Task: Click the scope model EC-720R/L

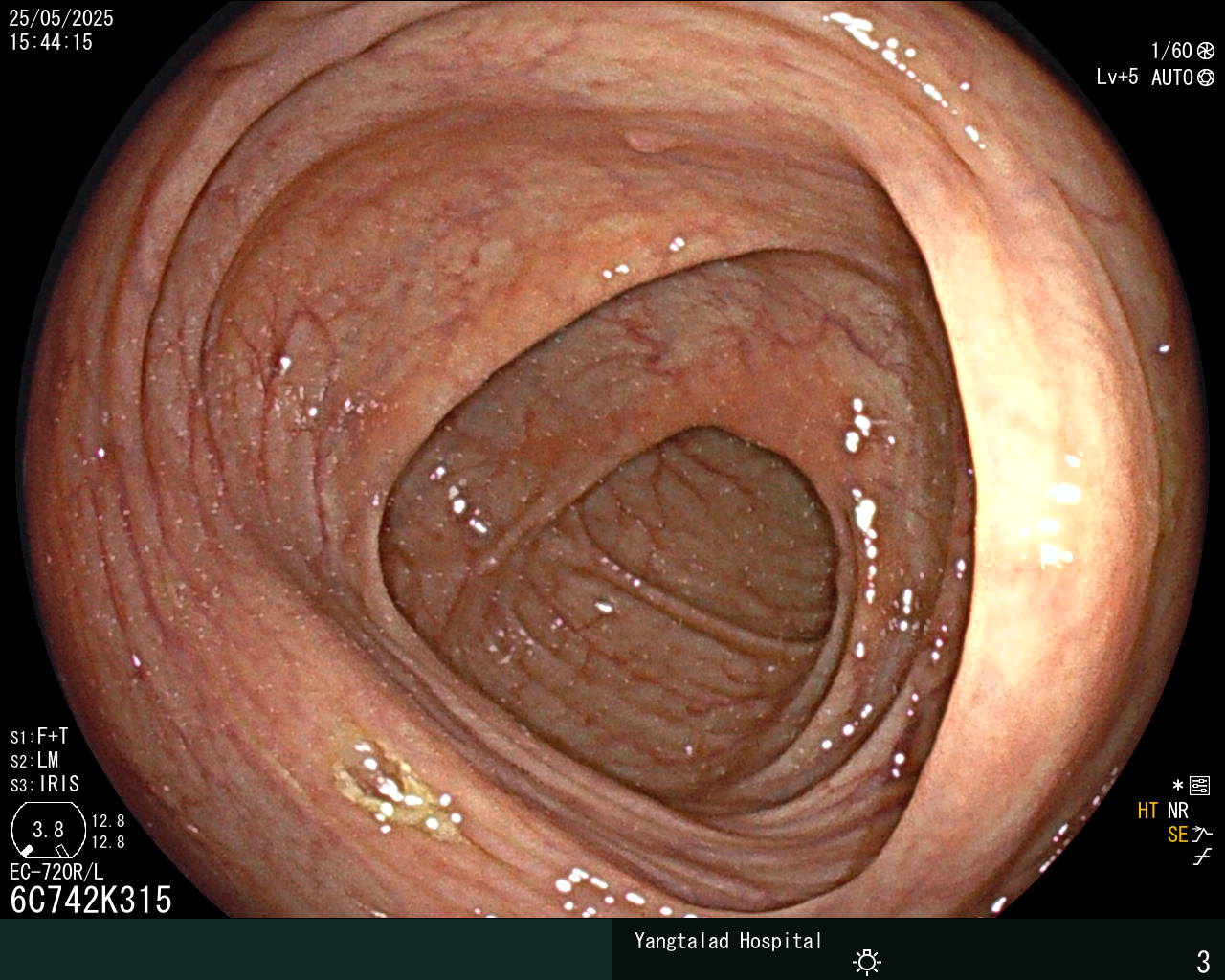Action: pos(56,872)
